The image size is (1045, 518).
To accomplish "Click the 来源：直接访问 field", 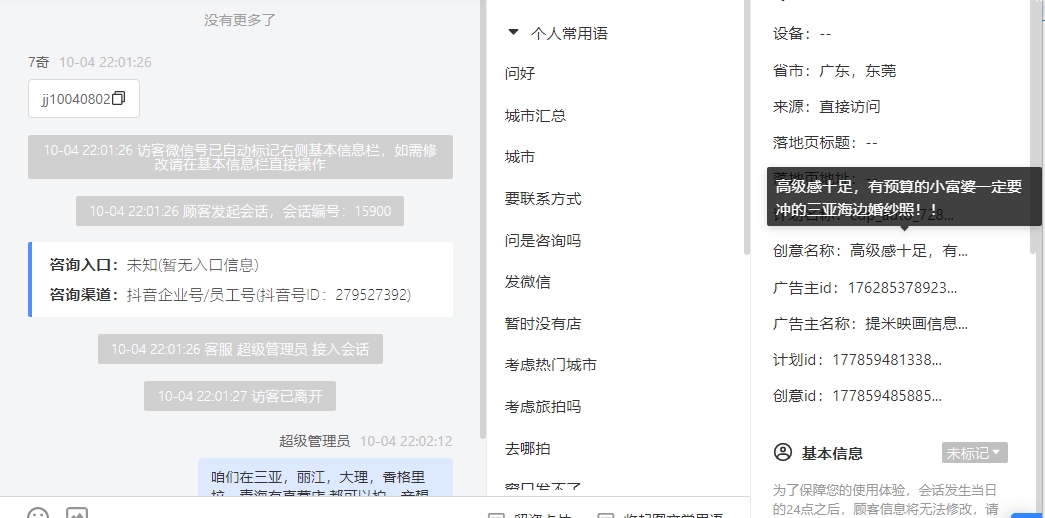I will (826, 106).
